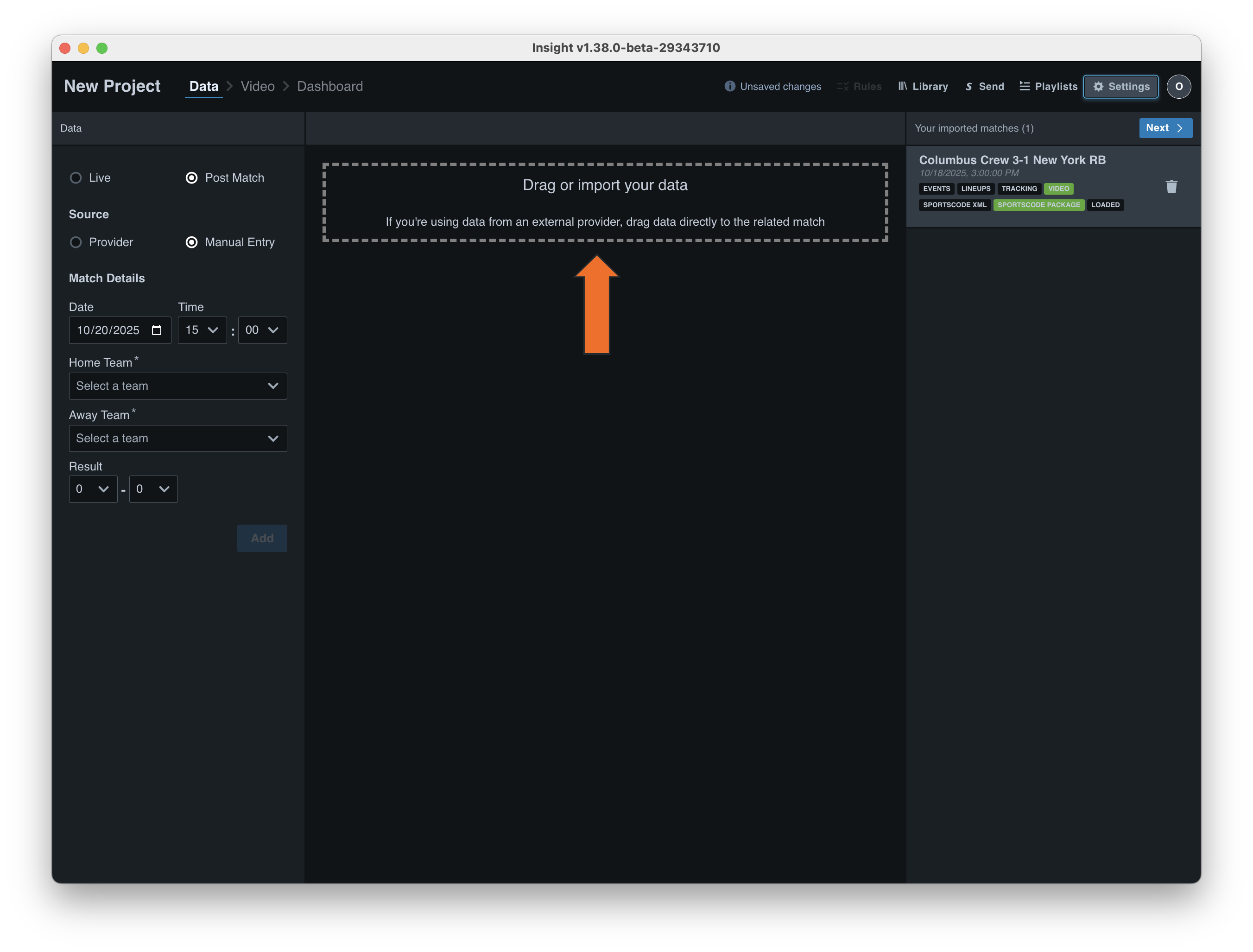Select the Post Match radio button

click(191, 178)
